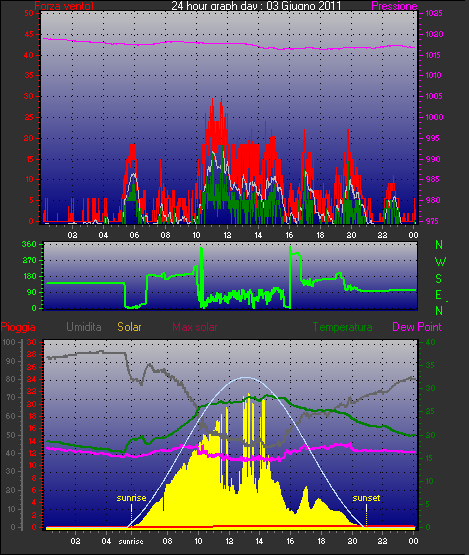Click the 28 value on the red rain axis

pyautogui.click(x=32, y=355)
